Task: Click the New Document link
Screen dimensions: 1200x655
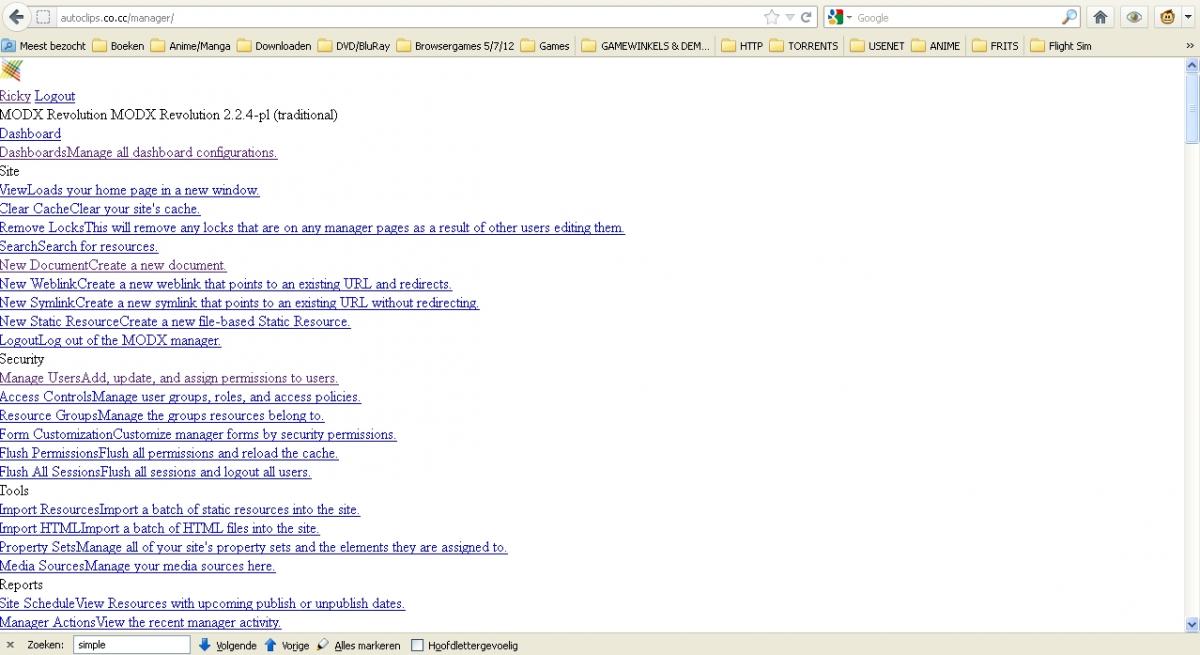Action: pyautogui.click(x=113, y=266)
